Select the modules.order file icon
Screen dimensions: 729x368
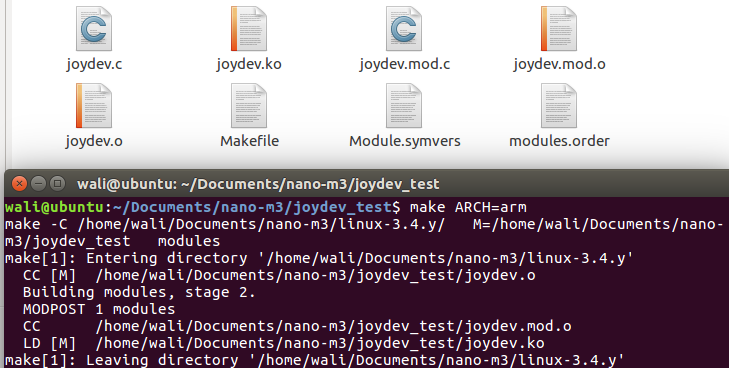click(x=559, y=105)
